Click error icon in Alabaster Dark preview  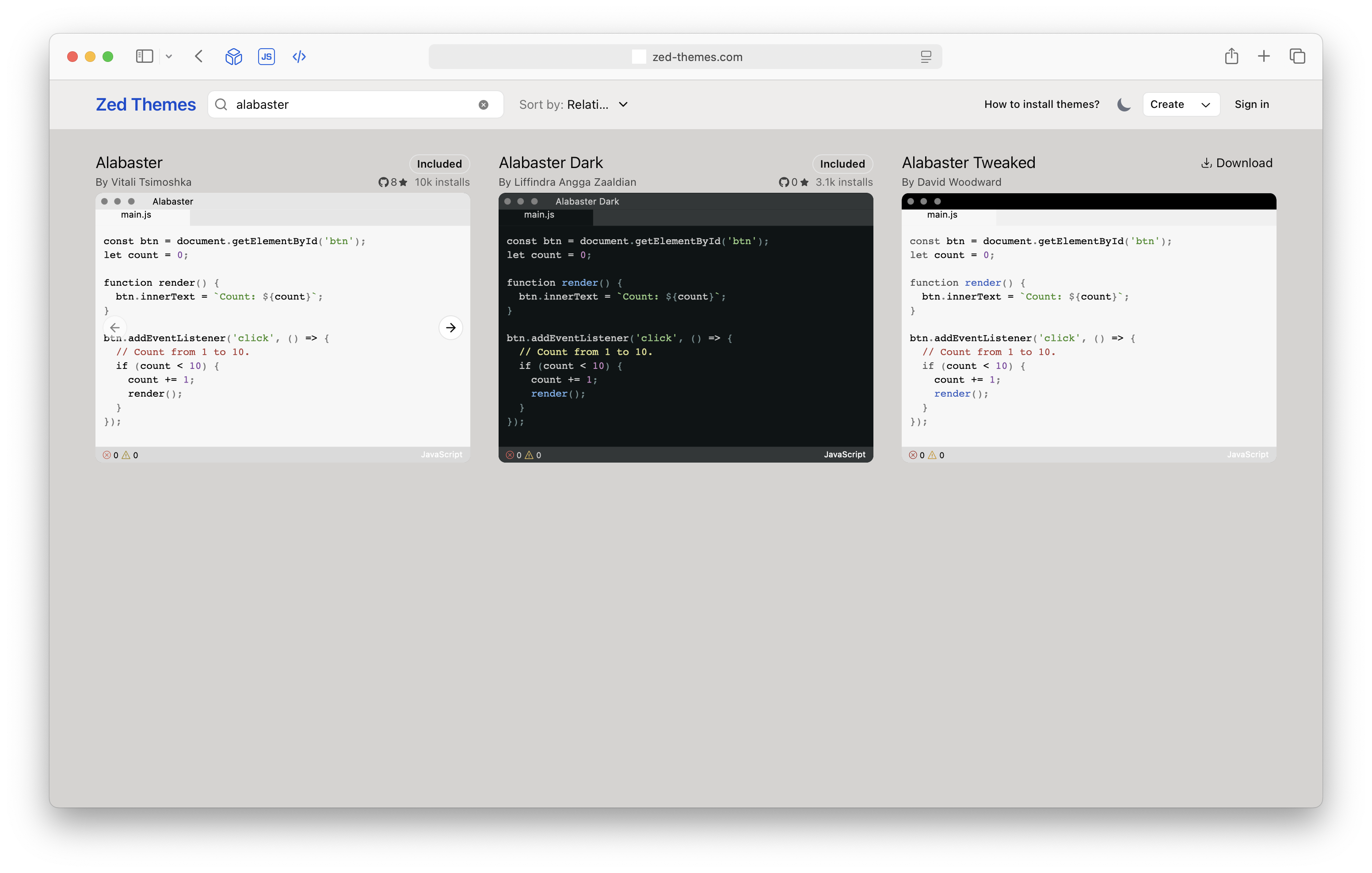pyautogui.click(x=510, y=455)
